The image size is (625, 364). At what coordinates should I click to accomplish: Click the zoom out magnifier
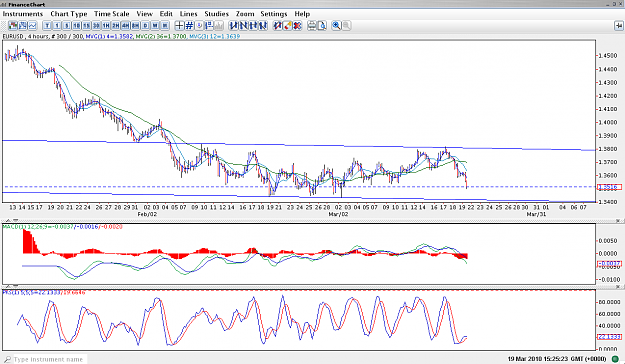tap(346, 26)
